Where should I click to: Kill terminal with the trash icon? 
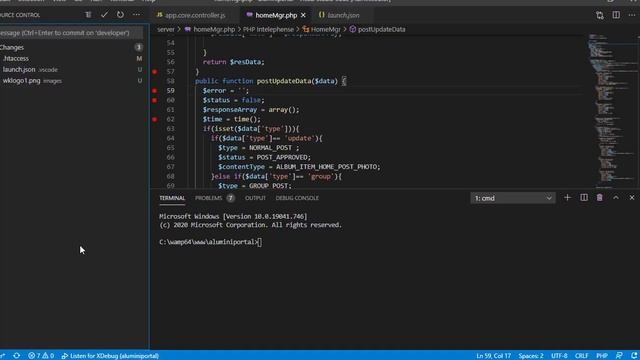coord(600,198)
